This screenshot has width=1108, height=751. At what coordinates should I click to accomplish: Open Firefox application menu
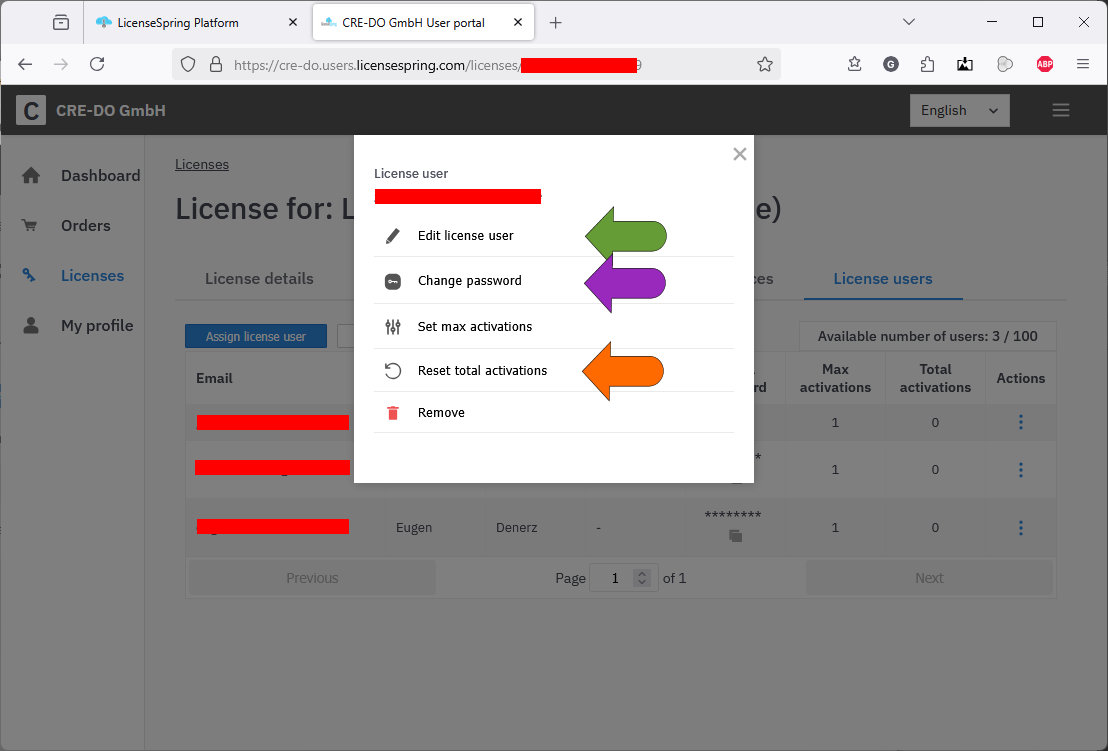pyautogui.click(x=1083, y=64)
